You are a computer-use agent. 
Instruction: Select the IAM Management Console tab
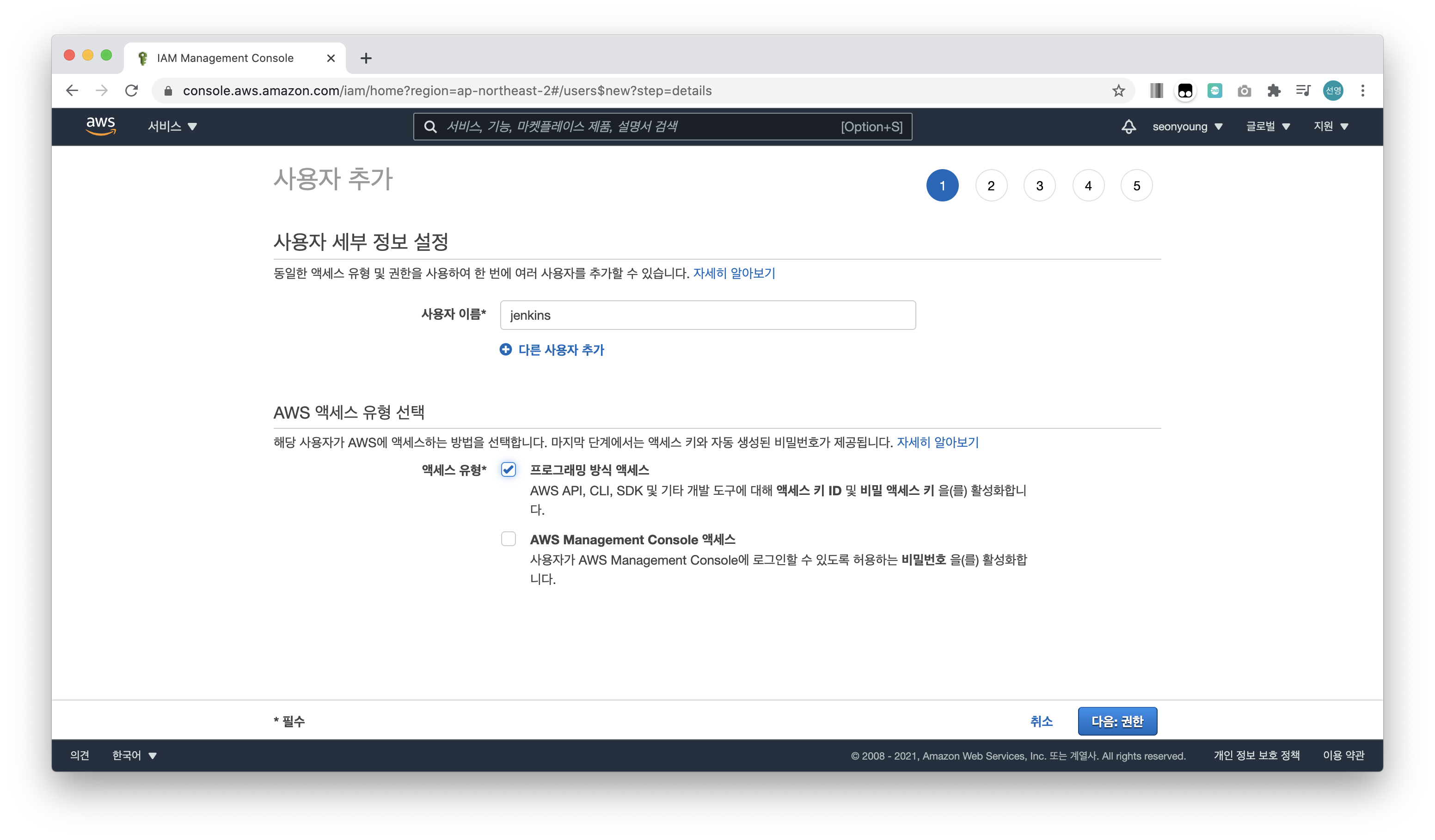pyautogui.click(x=226, y=58)
